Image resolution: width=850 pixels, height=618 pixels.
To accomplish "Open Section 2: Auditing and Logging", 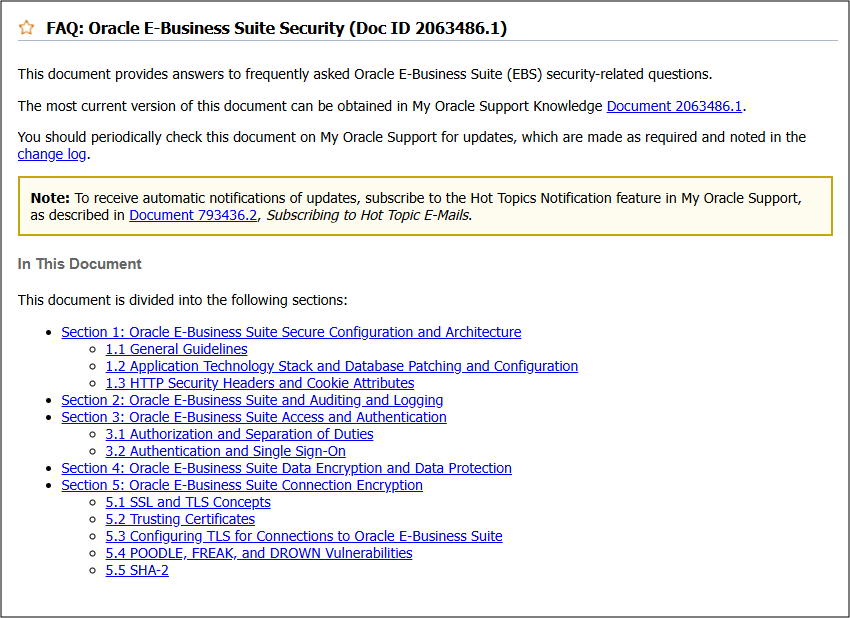I will coord(252,400).
